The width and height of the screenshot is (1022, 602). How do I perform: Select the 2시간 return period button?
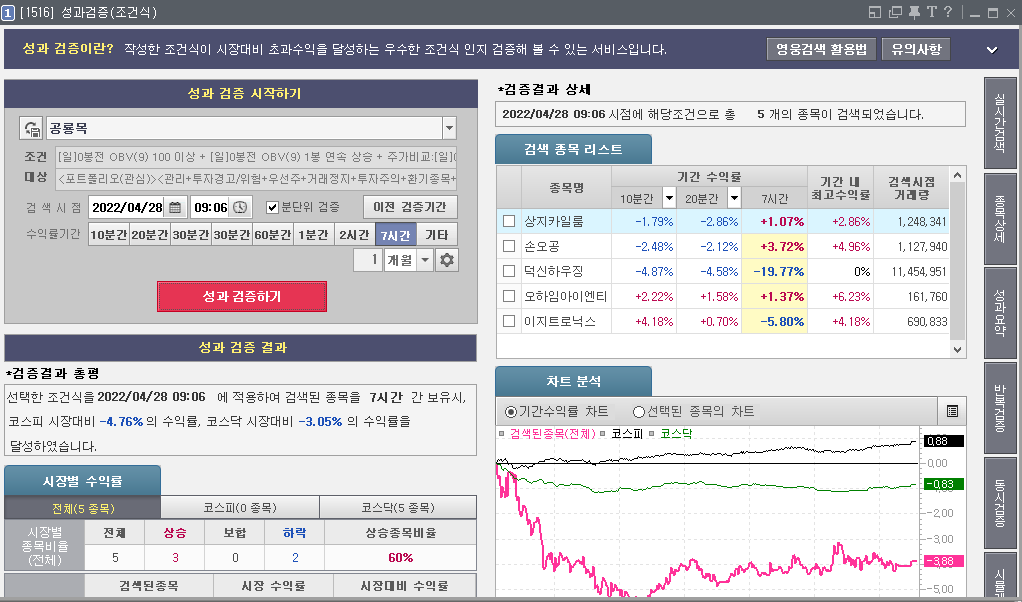[x=355, y=235]
